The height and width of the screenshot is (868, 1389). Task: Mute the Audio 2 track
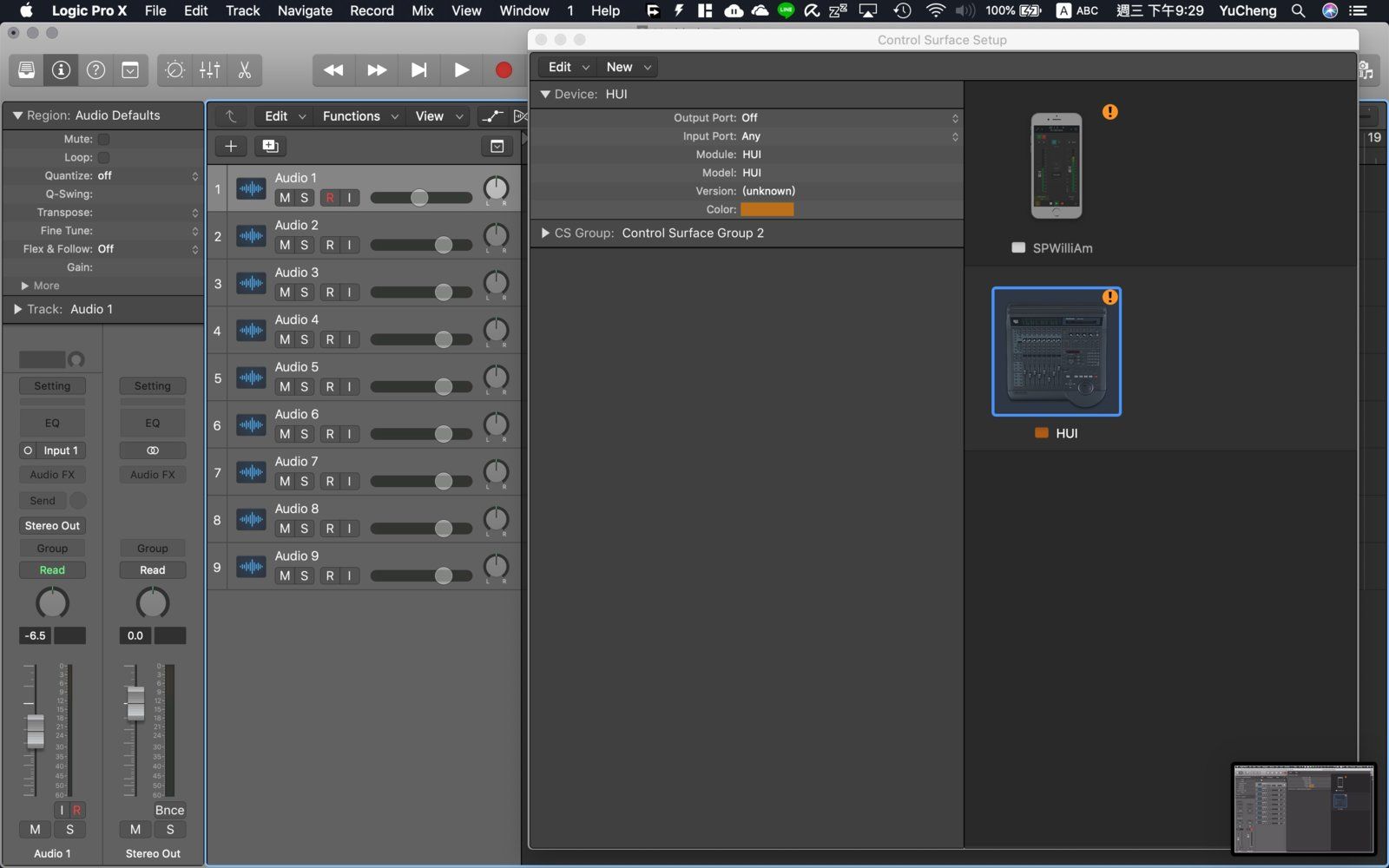(x=285, y=245)
